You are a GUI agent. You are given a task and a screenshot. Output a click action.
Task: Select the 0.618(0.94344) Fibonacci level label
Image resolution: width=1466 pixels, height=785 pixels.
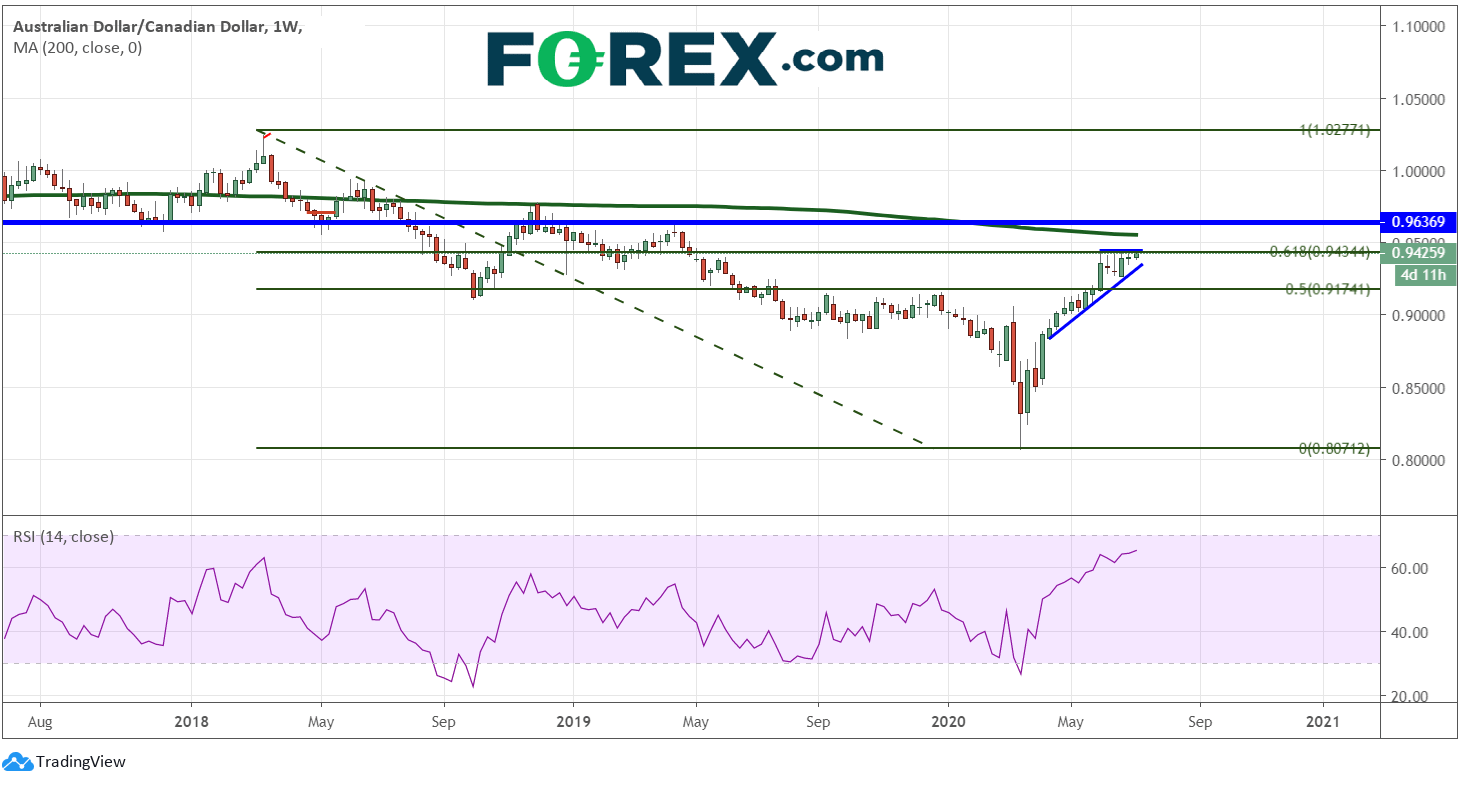1320,252
